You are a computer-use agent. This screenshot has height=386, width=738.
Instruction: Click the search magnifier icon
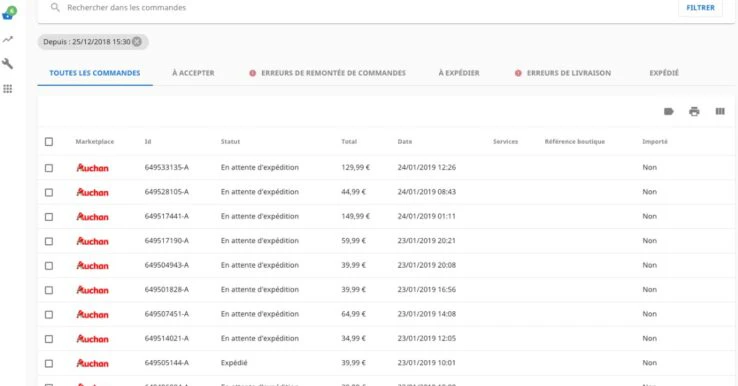coord(55,8)
